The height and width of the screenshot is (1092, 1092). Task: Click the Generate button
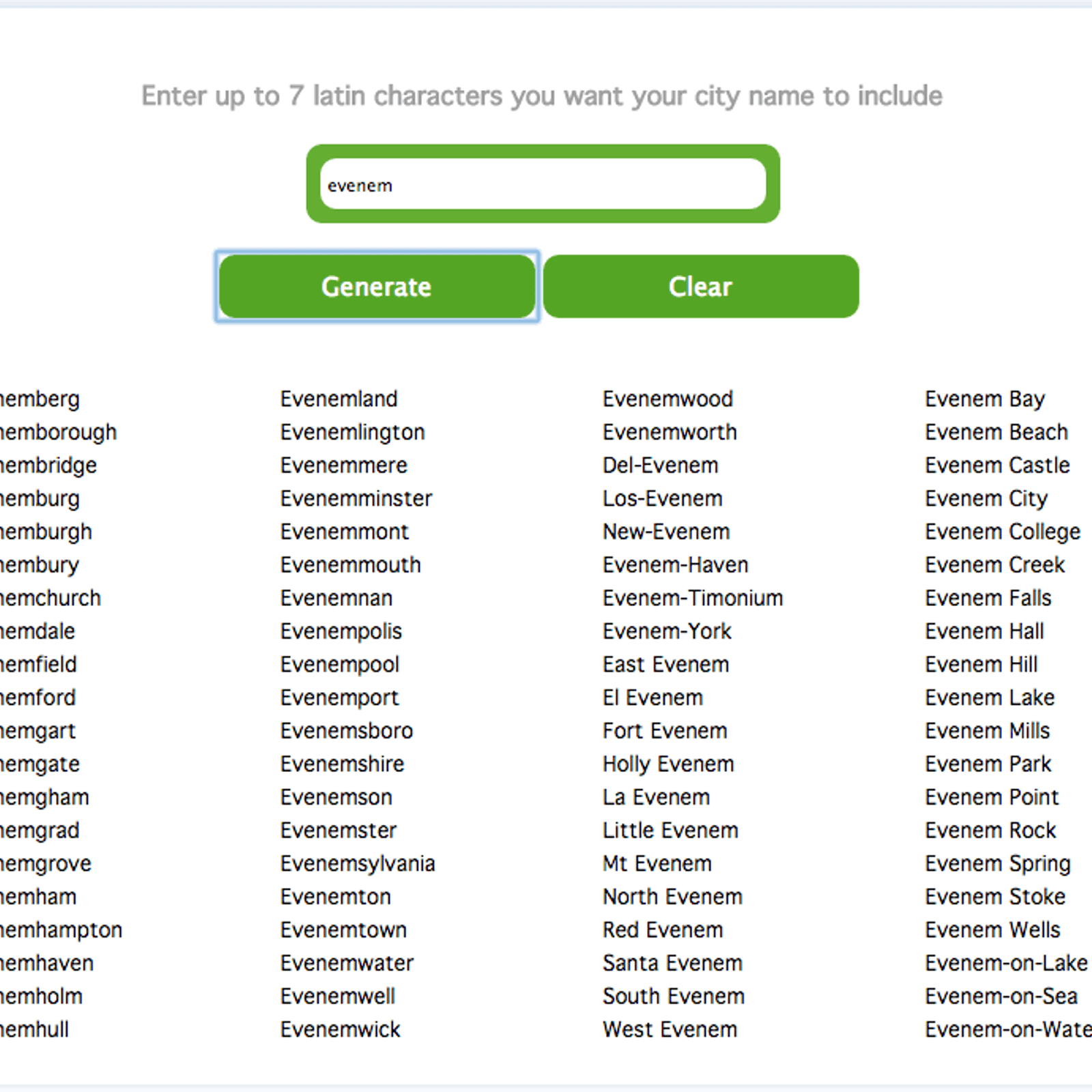pos(376,287)
